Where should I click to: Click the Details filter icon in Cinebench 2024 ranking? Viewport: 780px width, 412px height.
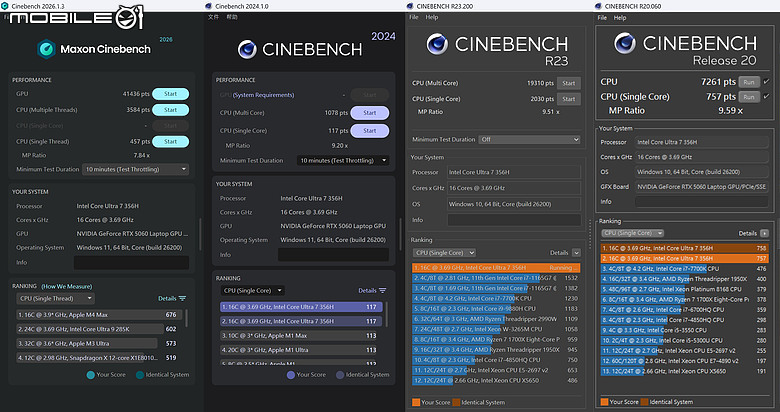(x=383, y=291)
